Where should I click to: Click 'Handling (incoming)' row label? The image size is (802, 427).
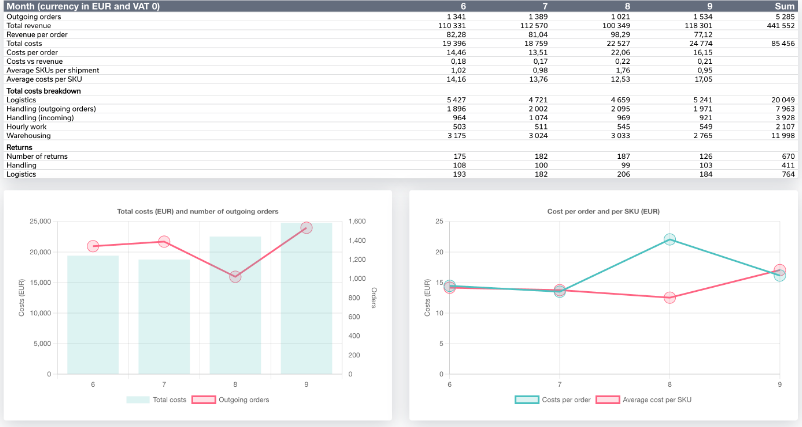click(x=40, y=118)
